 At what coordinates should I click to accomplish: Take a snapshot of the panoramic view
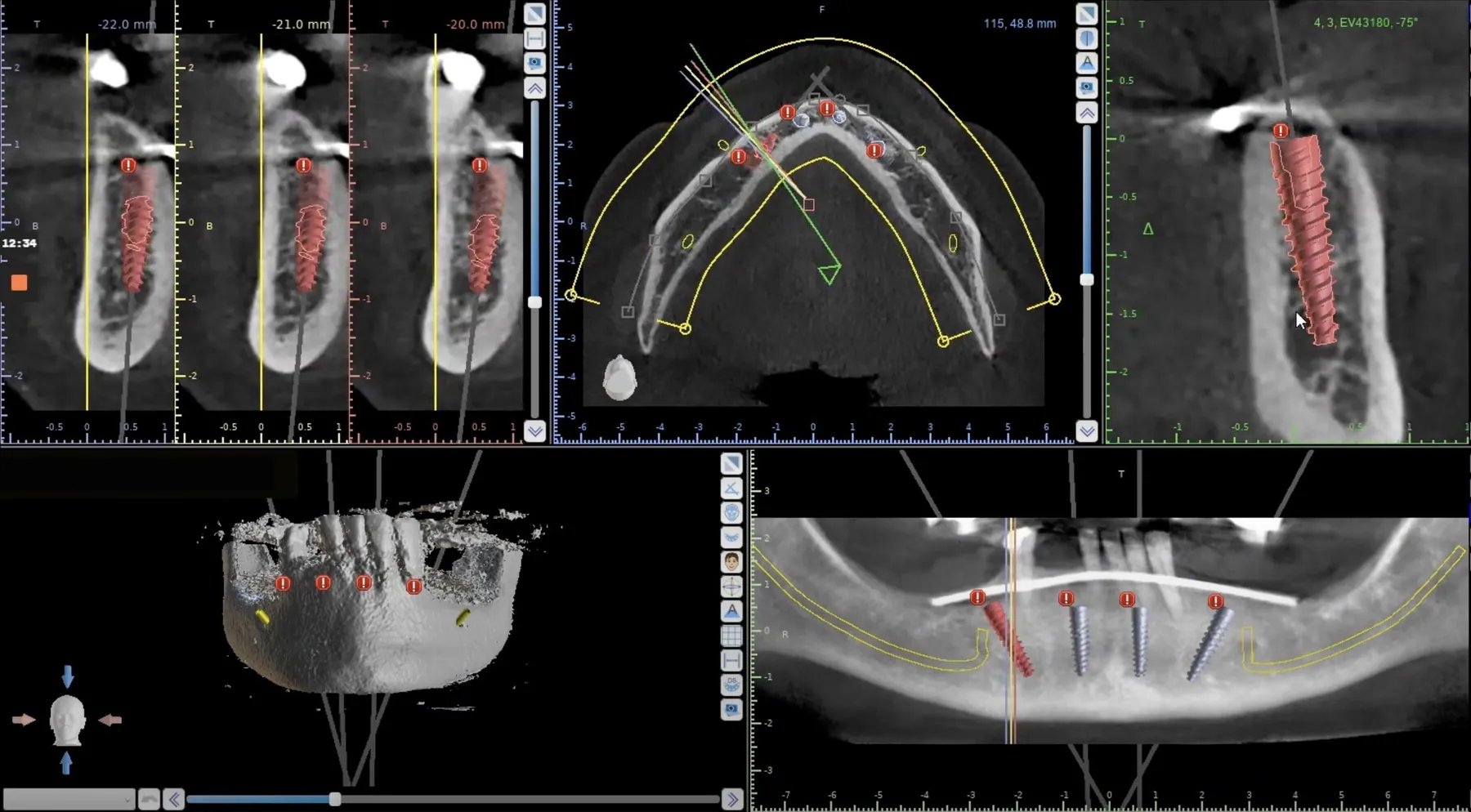pos(731,709)
